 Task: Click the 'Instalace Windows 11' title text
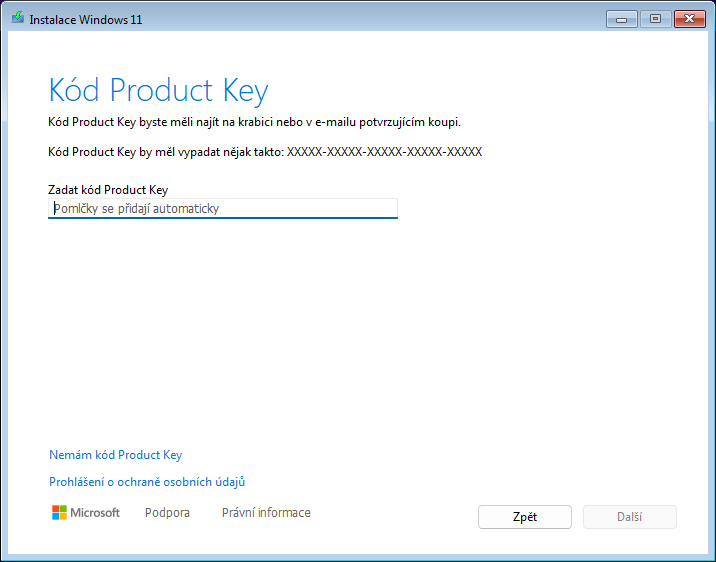point(86,20)
